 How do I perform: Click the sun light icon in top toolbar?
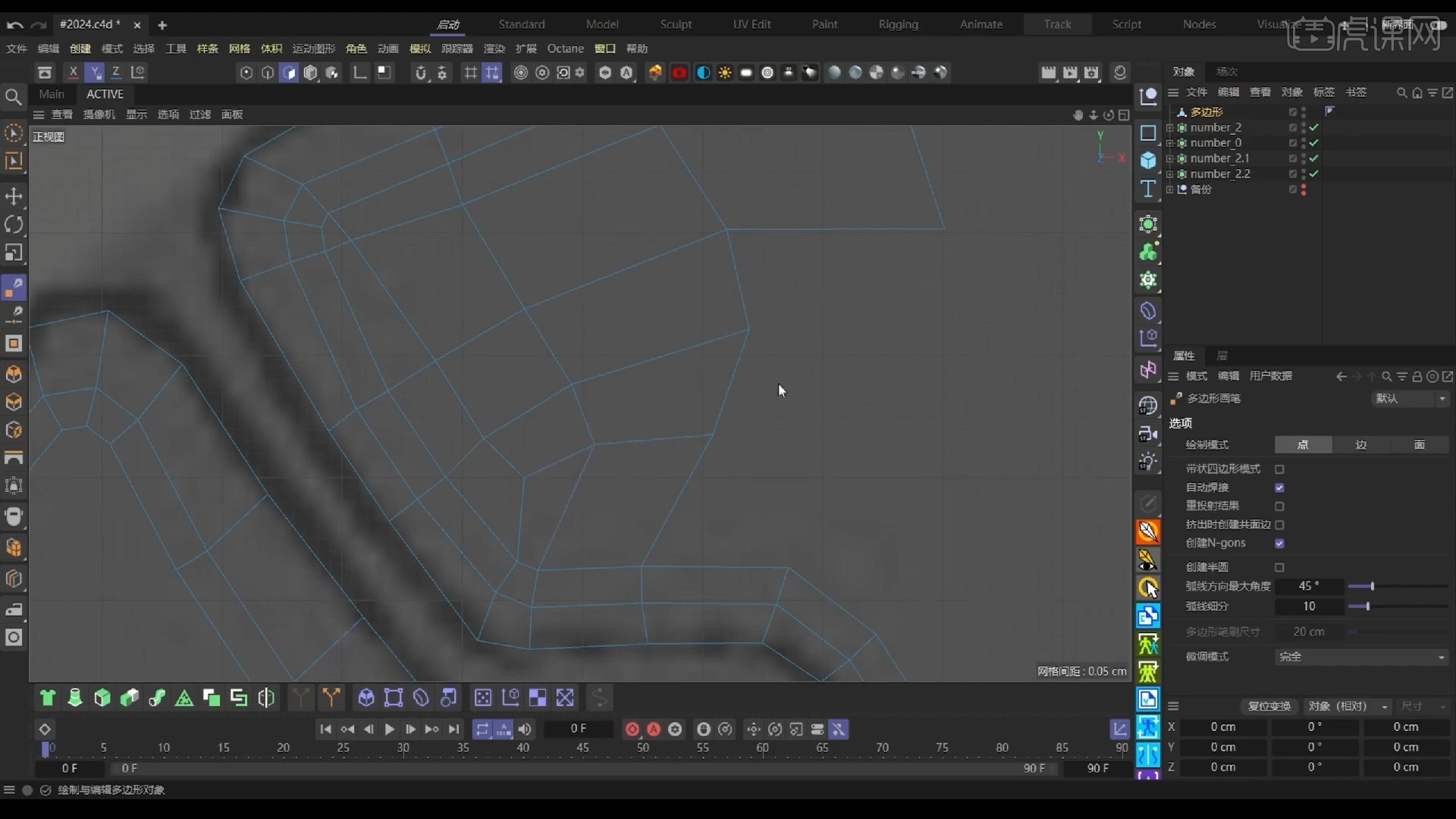[x=725, y=73]
